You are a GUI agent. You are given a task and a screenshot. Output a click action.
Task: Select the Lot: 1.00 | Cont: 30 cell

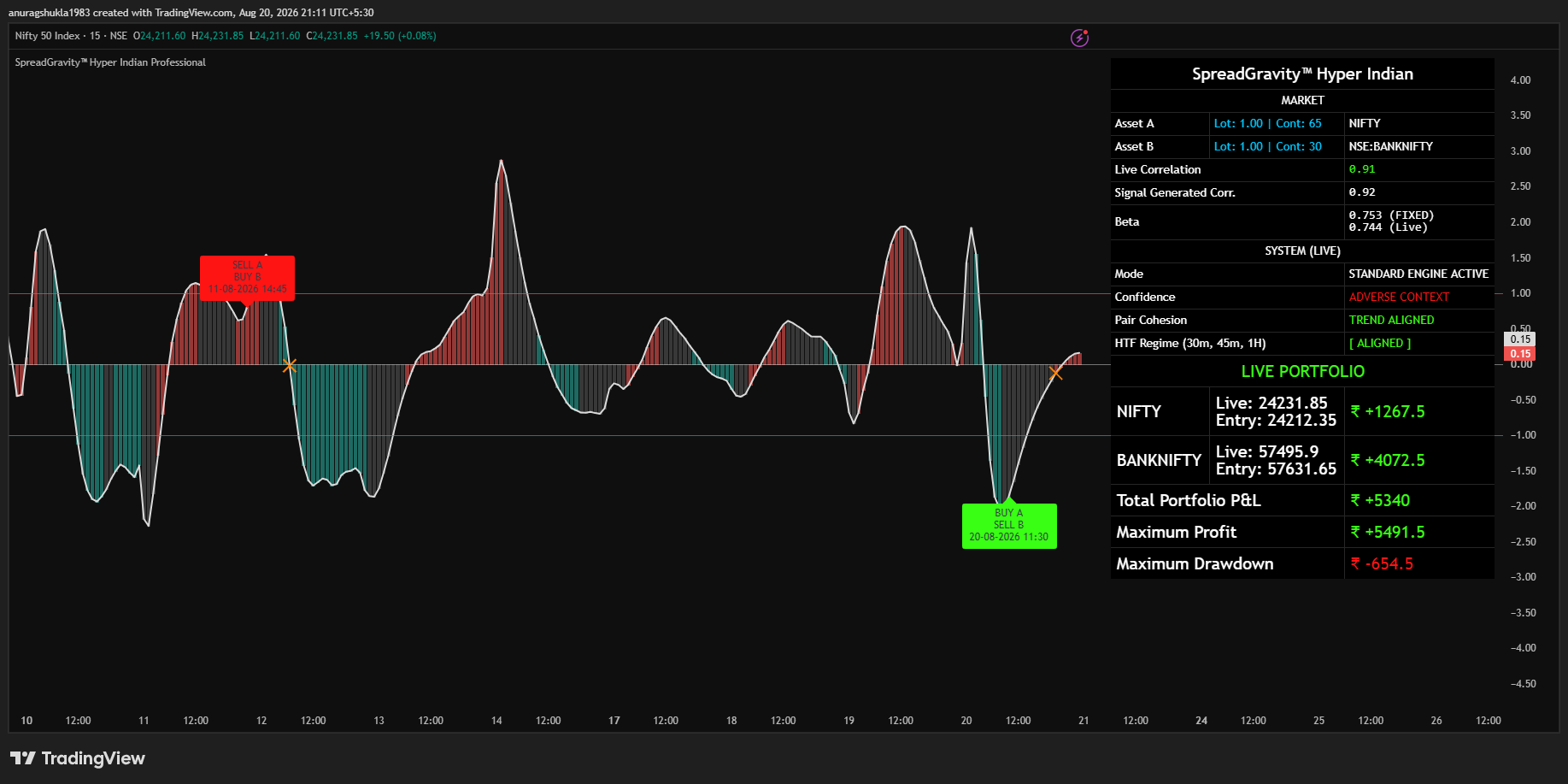pos(1277,147)
